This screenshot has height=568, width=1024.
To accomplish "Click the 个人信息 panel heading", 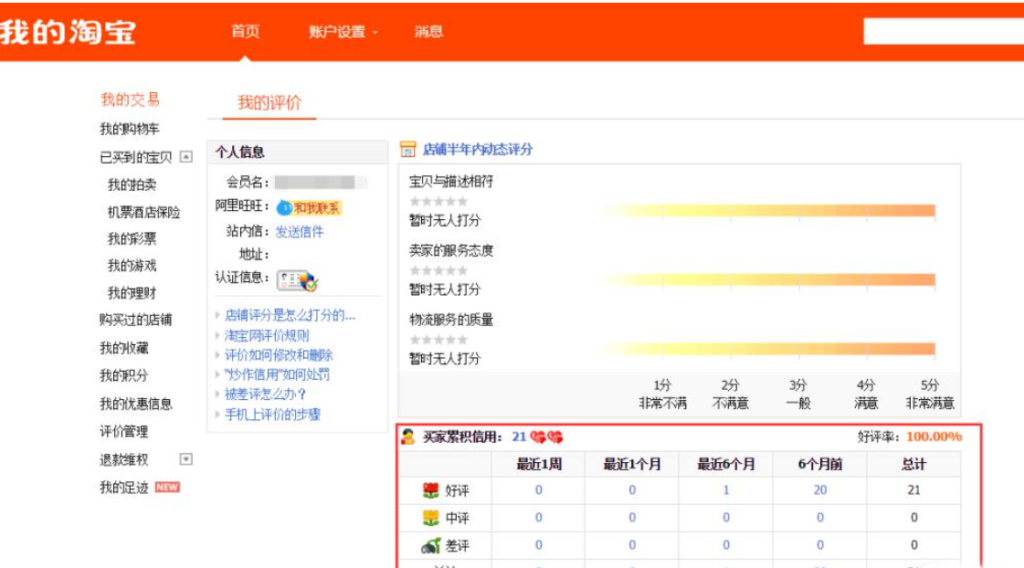I will tap(240, 152).
